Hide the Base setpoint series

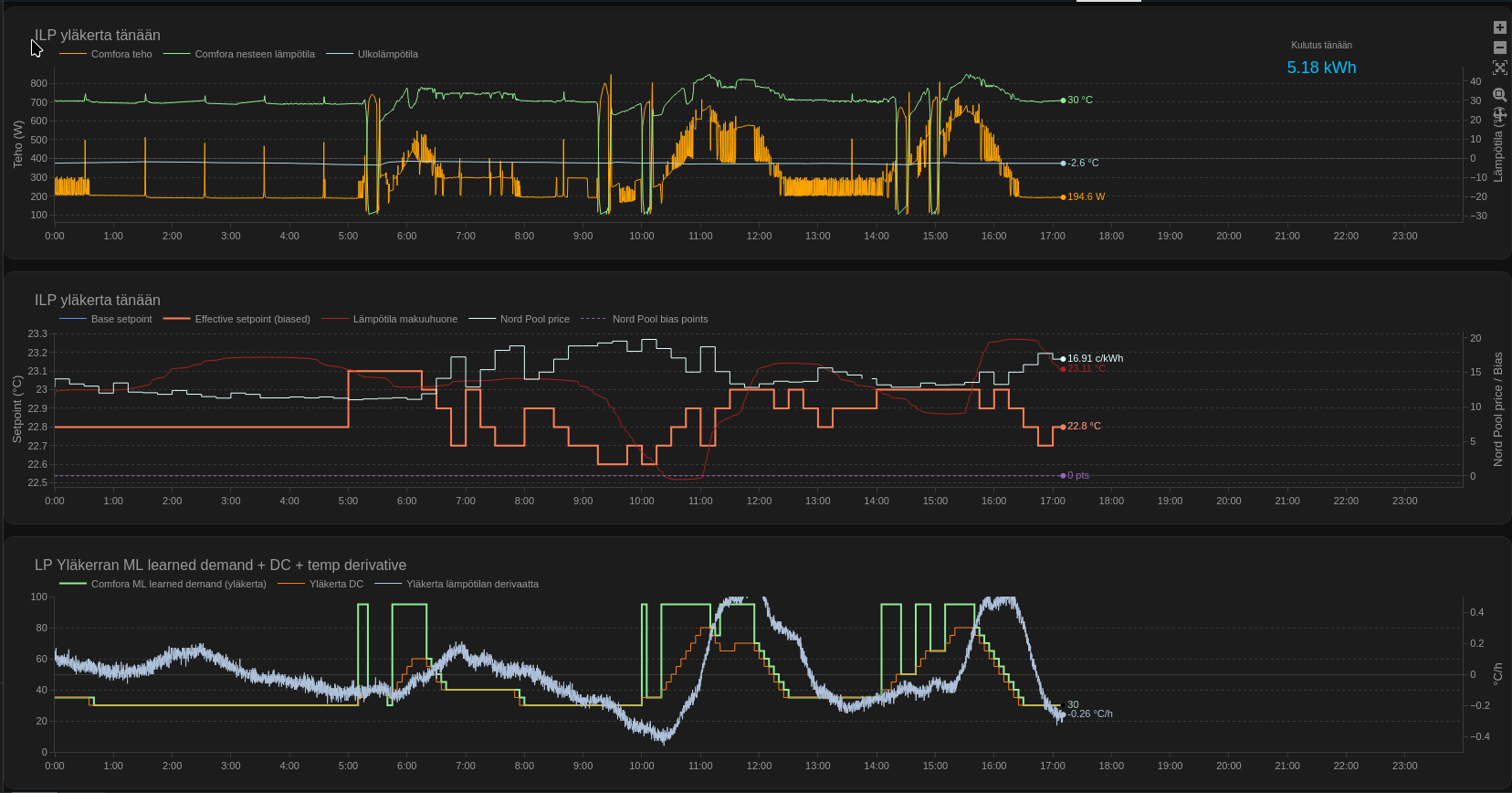pyautogui.click(x=121, y=319)
